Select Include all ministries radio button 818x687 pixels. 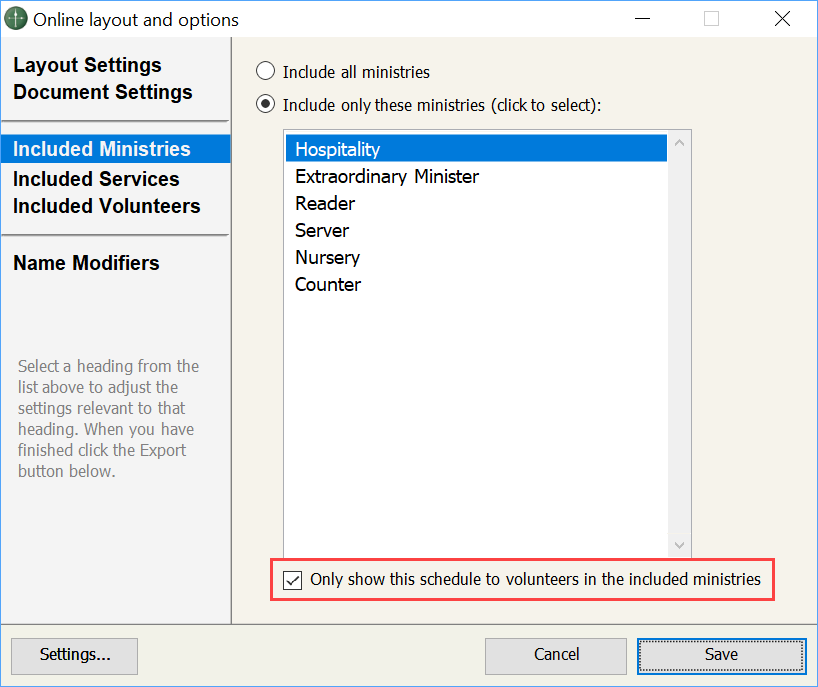tap(266, 72)
